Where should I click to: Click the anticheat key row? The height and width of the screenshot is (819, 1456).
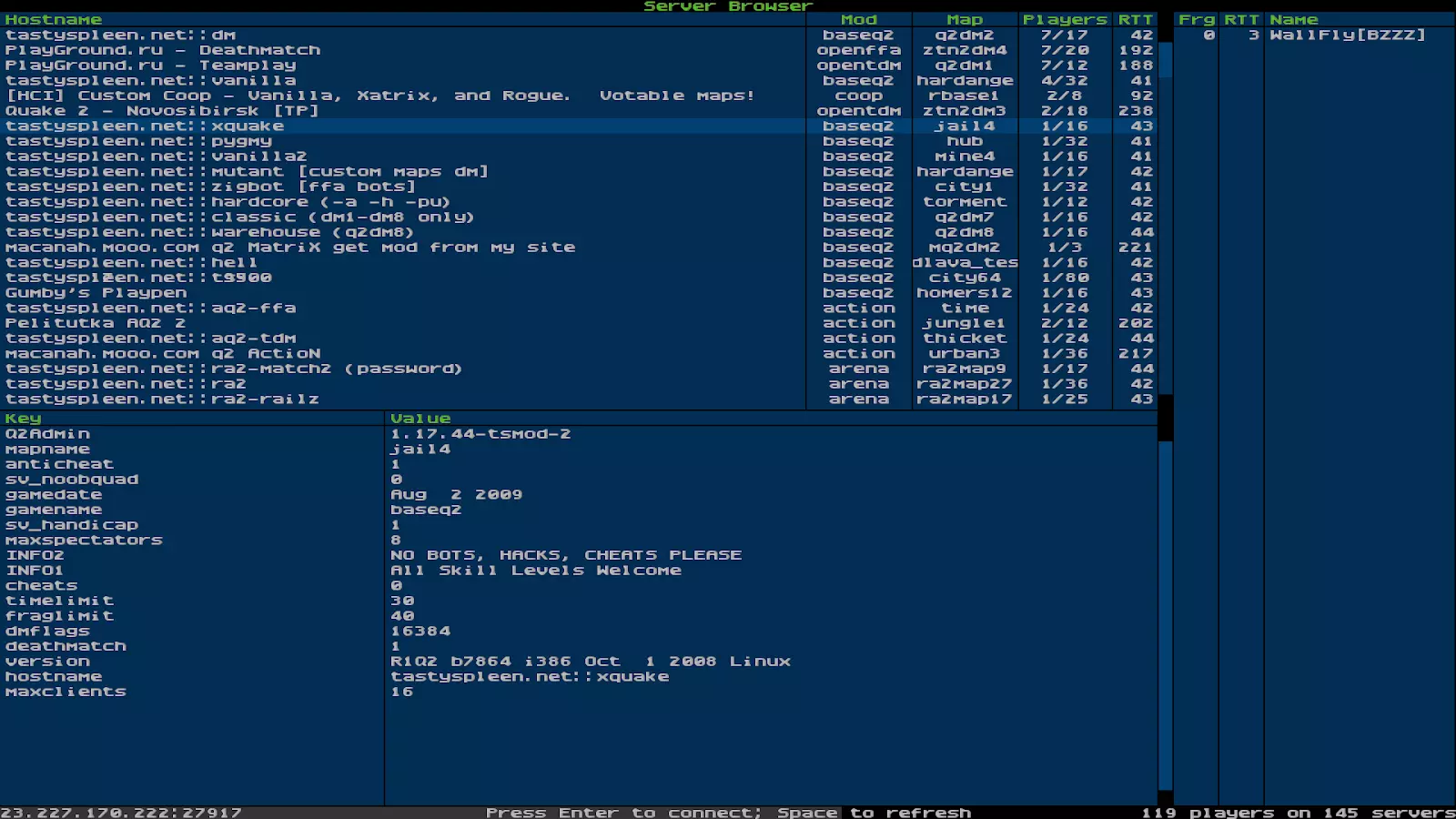pos(579,464)
